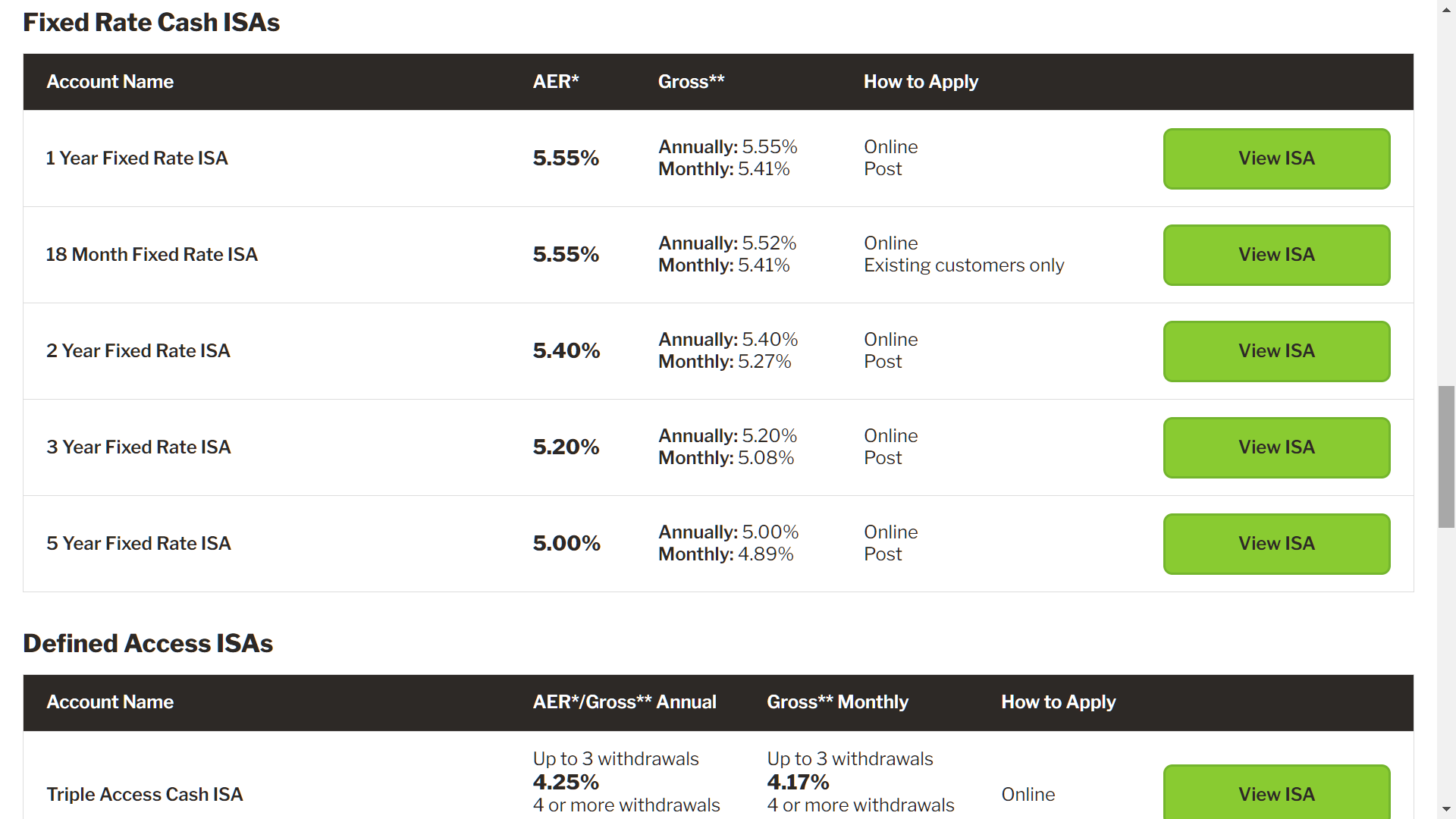
Task: Click View ISA for 3 Year Fixed Rate ISA
Action: (1276, 447)
